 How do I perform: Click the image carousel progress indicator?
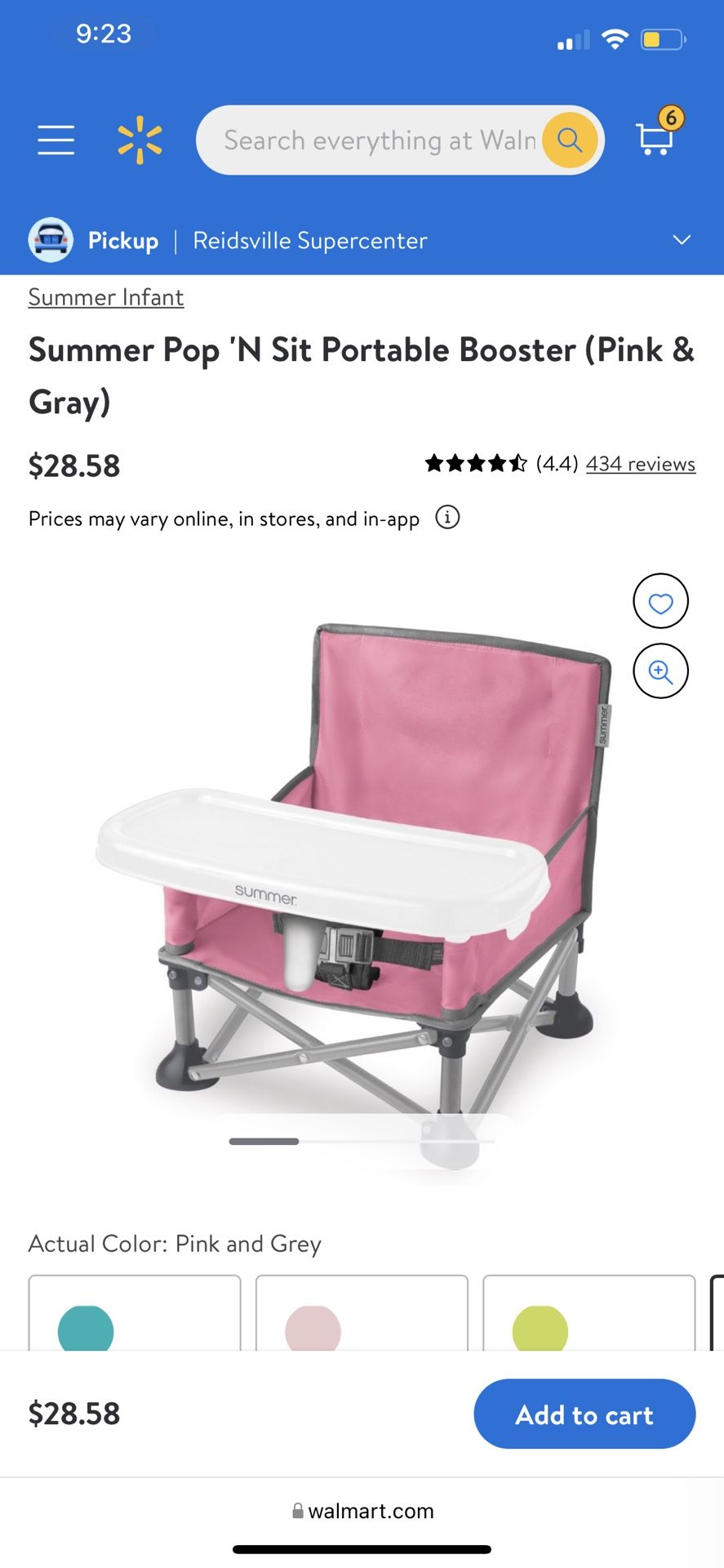[362, 1141]
